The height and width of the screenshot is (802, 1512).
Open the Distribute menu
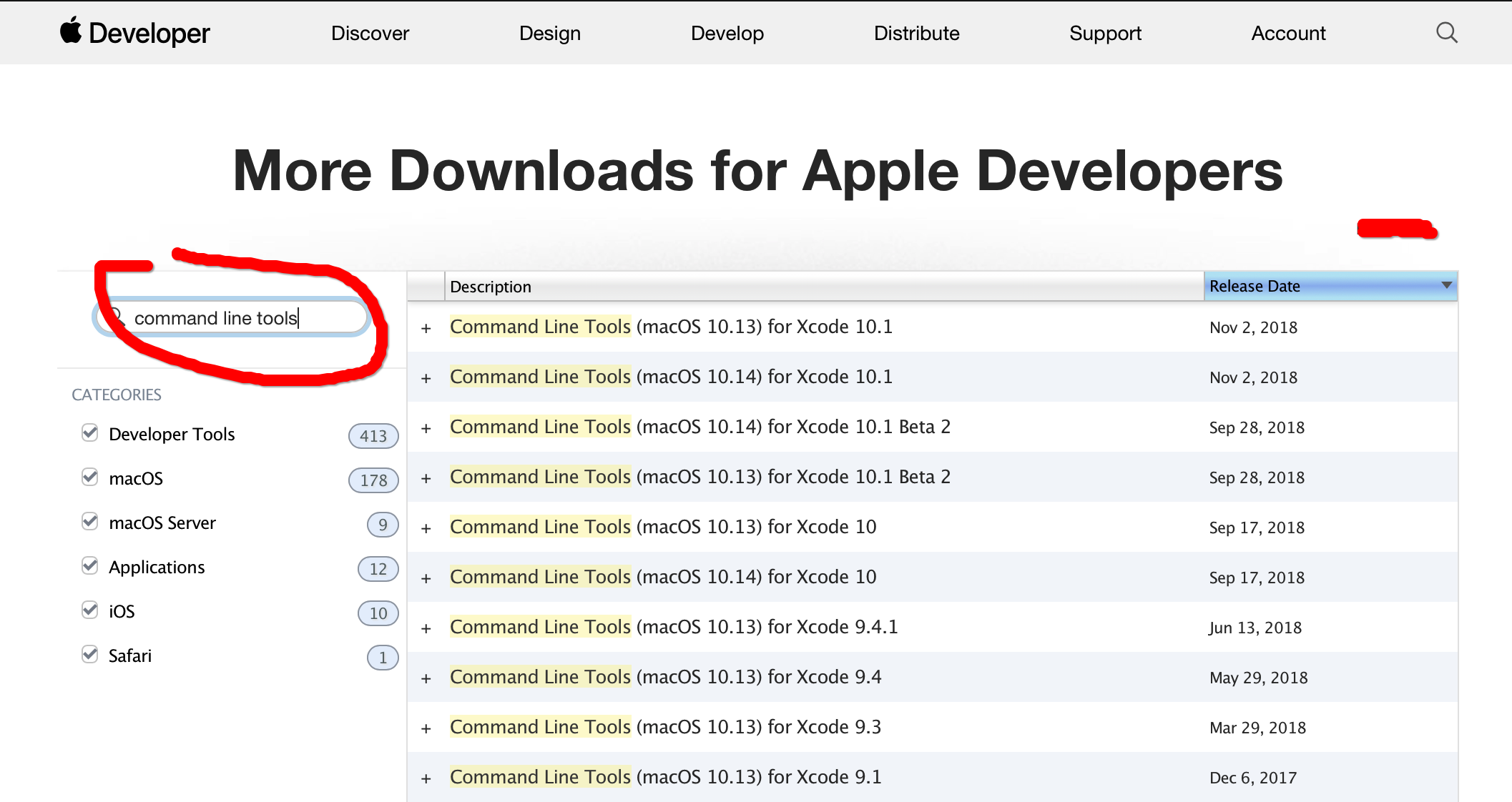[917, 33]
